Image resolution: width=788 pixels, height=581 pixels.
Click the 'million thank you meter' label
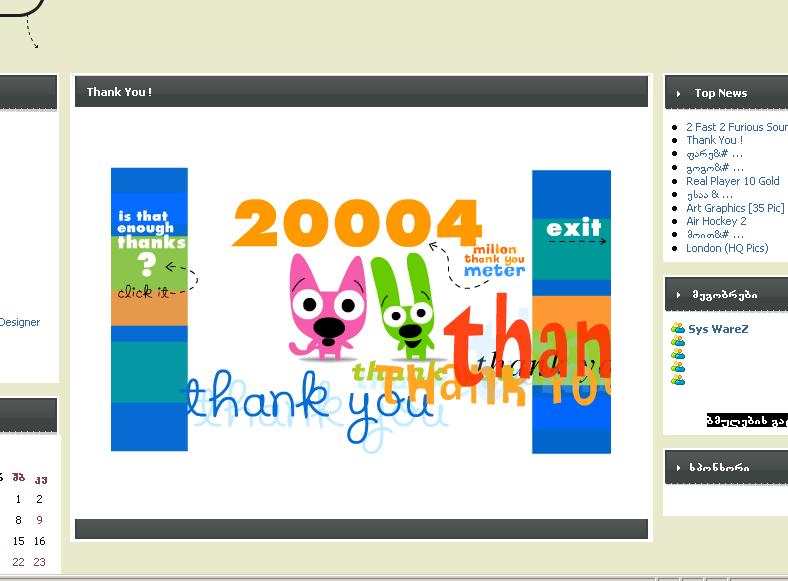click(495, 260)
